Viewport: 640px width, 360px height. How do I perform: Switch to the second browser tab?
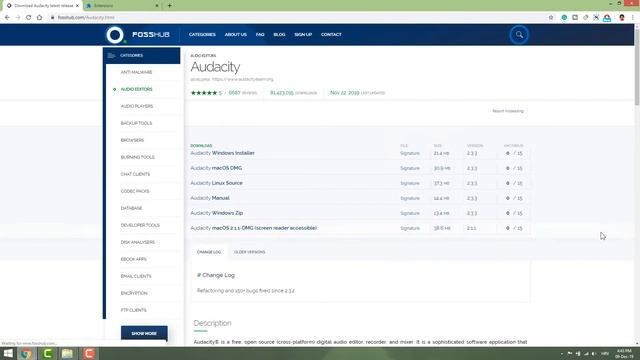pyautogui.click(x=121, y=6)
